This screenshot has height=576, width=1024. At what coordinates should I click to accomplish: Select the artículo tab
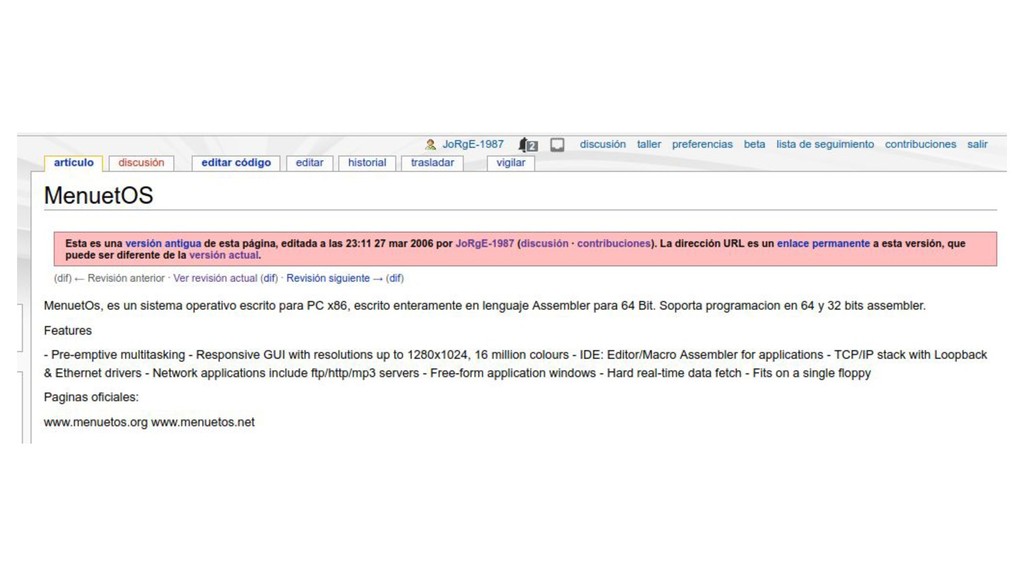[x=73, y=163]
